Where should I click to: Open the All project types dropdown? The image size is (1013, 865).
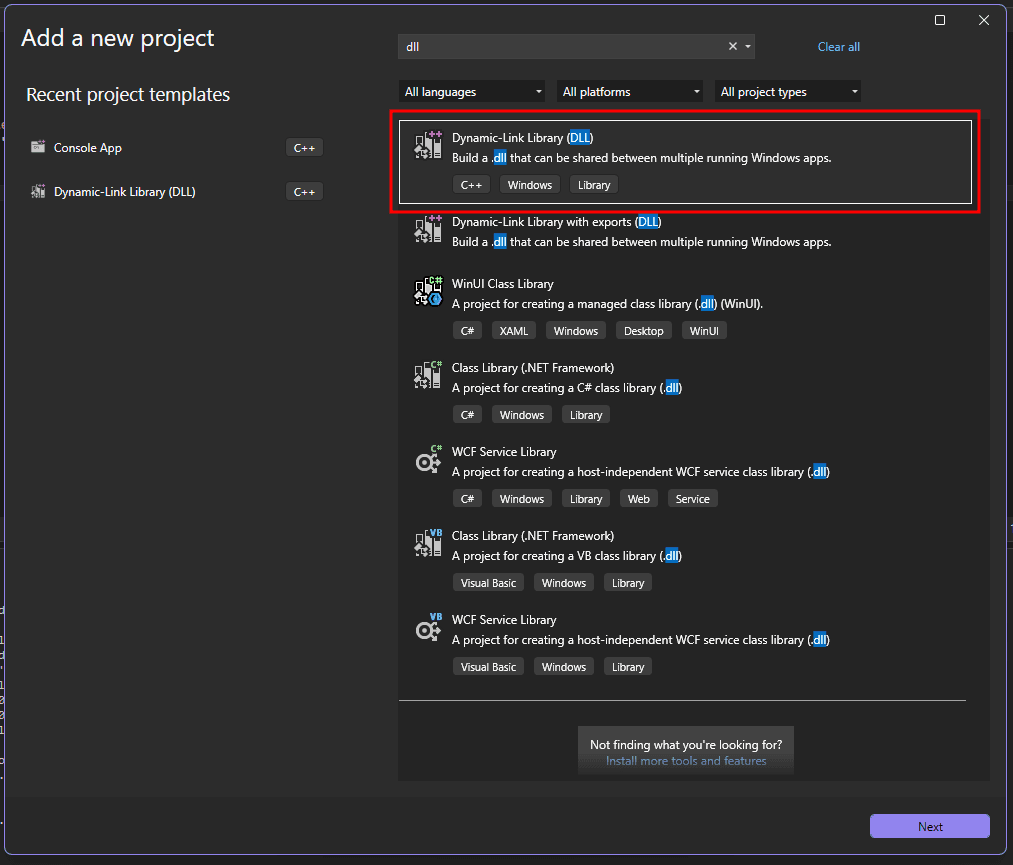click(788, 92)
